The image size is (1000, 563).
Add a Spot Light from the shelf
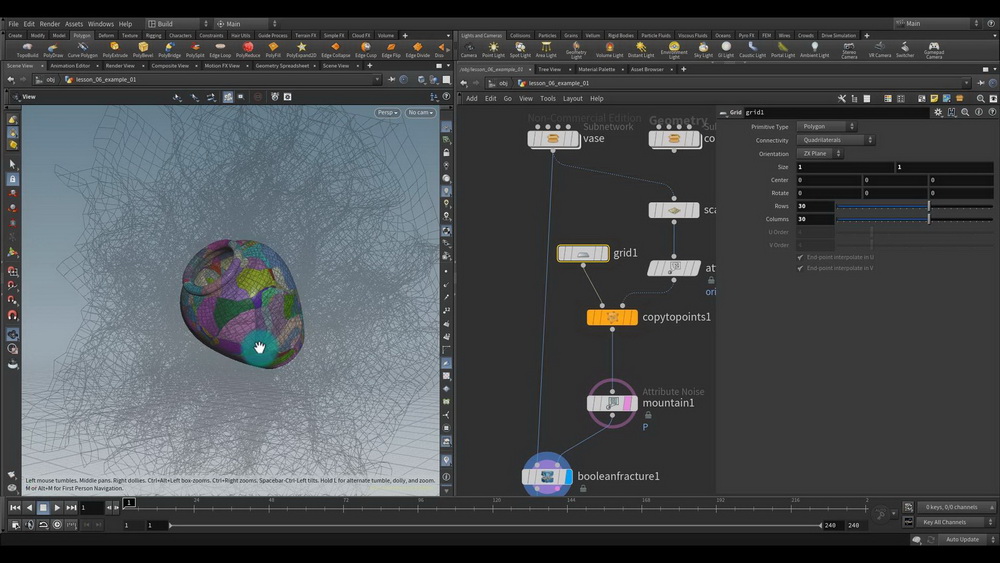pyautogui.click(x=520, y=50)
